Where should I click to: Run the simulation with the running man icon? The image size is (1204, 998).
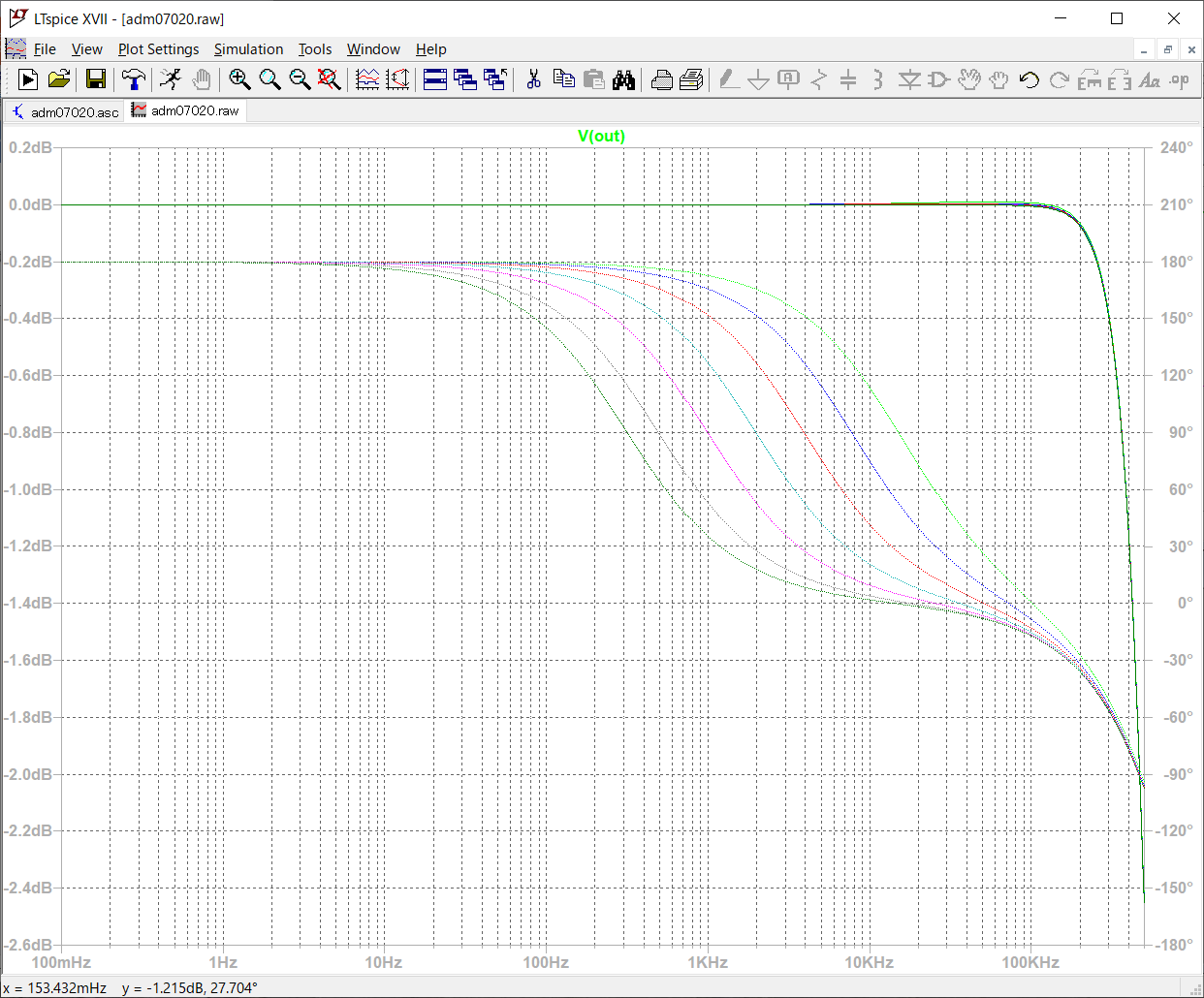pos(171,79)
